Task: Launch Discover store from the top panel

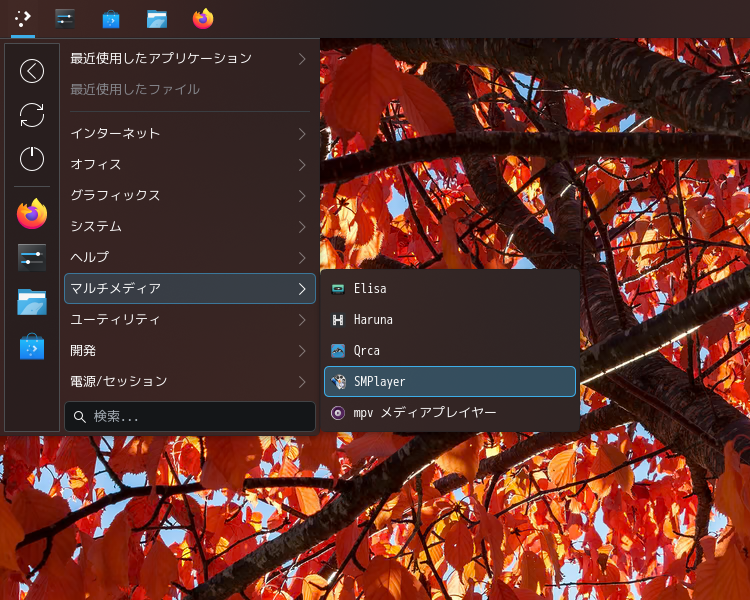Action: tap(111, 19)
